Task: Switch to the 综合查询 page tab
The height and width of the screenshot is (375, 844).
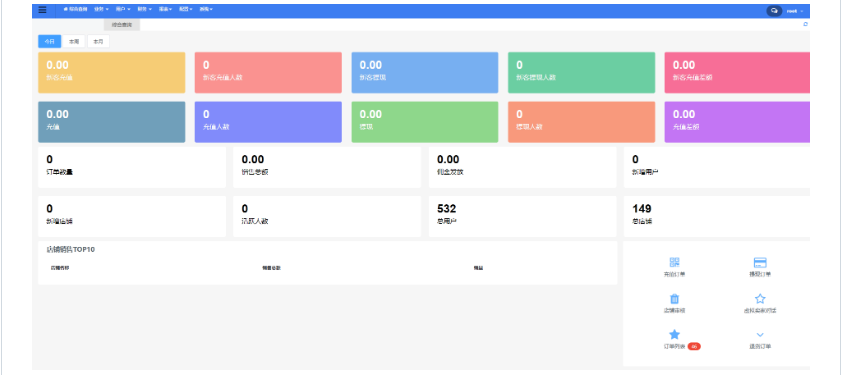Action: (x=122, y=25)
